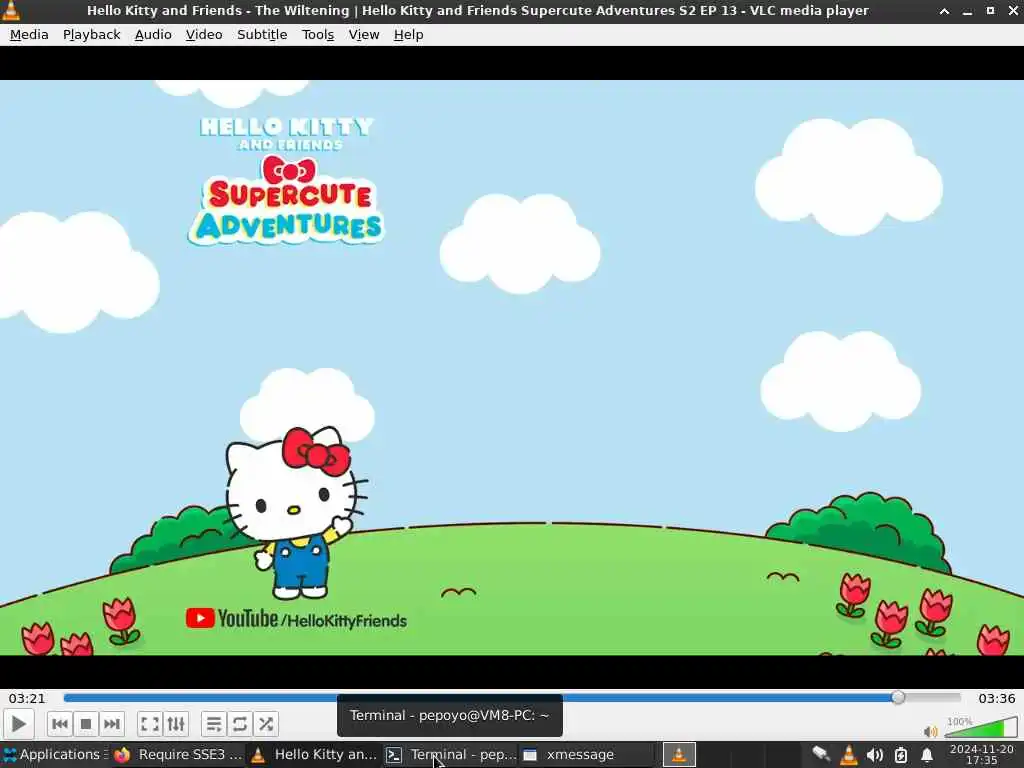This screenshot has width=1024, height=768.
Task: Open the Playback menu
Action: (x=91, y=35)
